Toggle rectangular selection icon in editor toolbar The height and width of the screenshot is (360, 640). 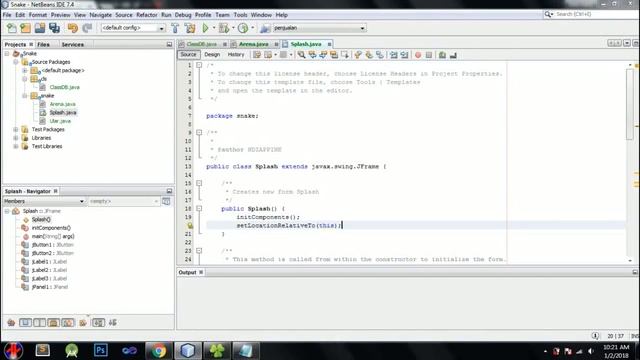coord(345,55)
